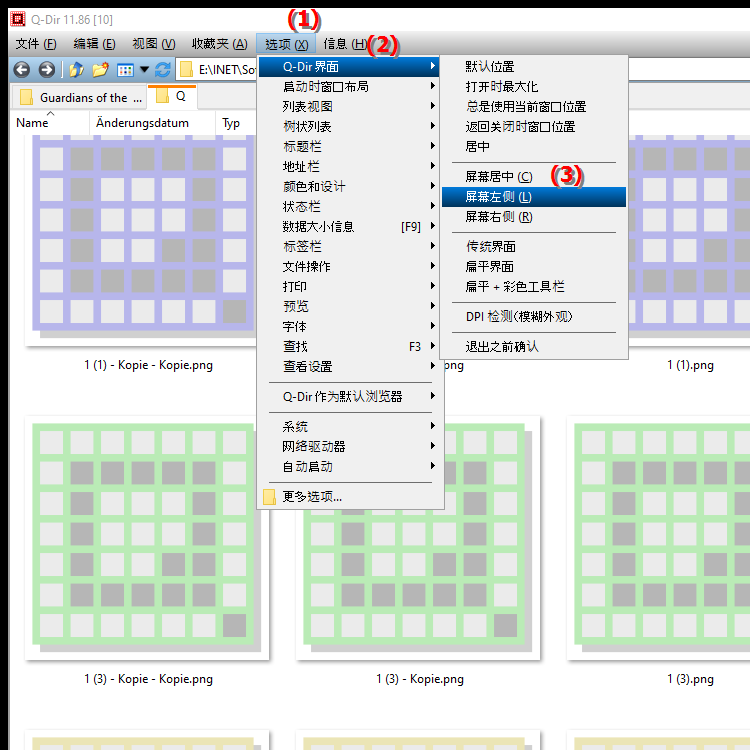
Task: Expand the 自动启动 submenu
Action: point(349,467)
